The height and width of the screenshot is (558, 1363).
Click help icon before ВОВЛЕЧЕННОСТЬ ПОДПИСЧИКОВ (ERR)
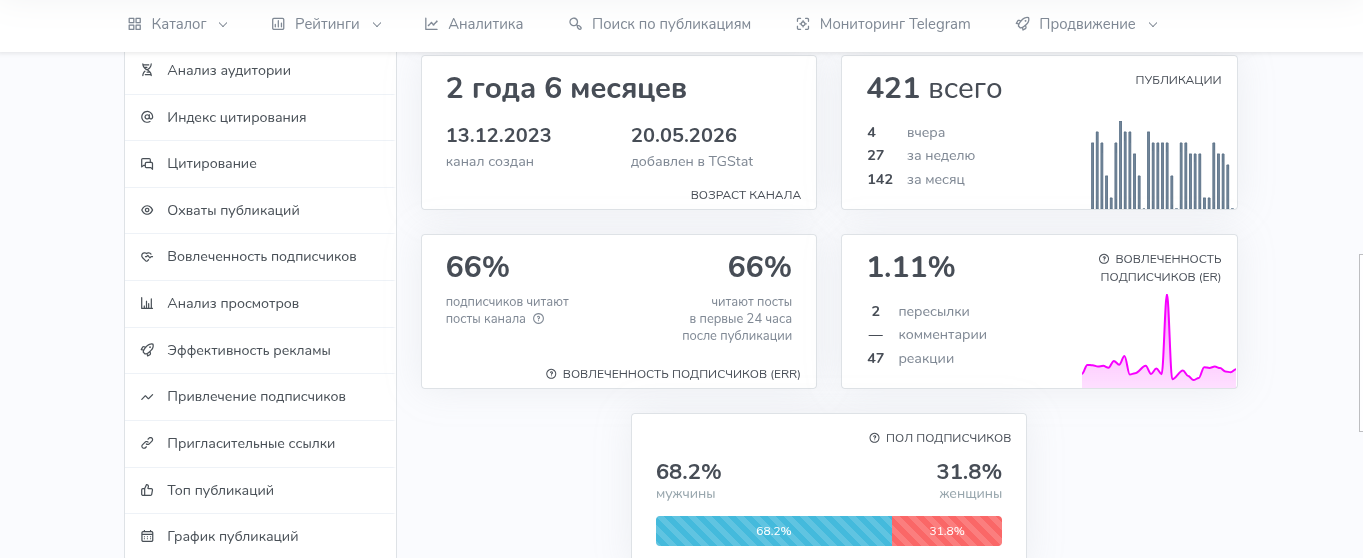pos(551,374)
